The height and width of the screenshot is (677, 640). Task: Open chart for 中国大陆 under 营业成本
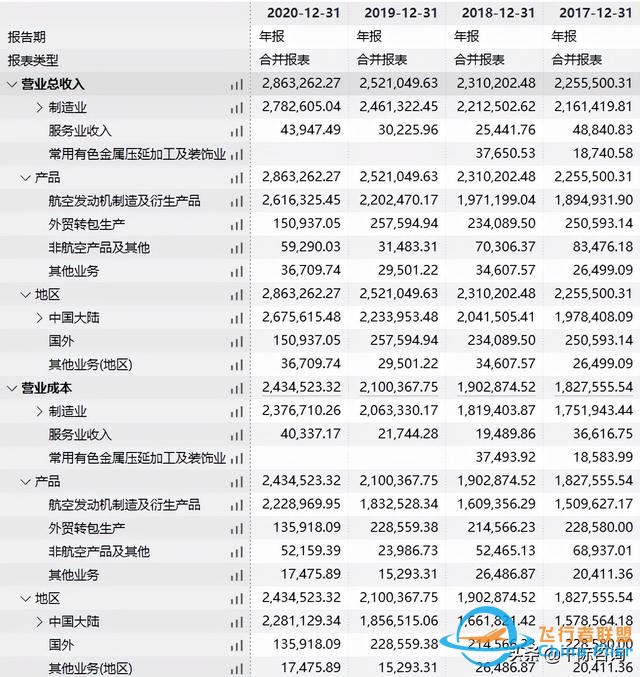pyautogui.click(x=237, y=622)
